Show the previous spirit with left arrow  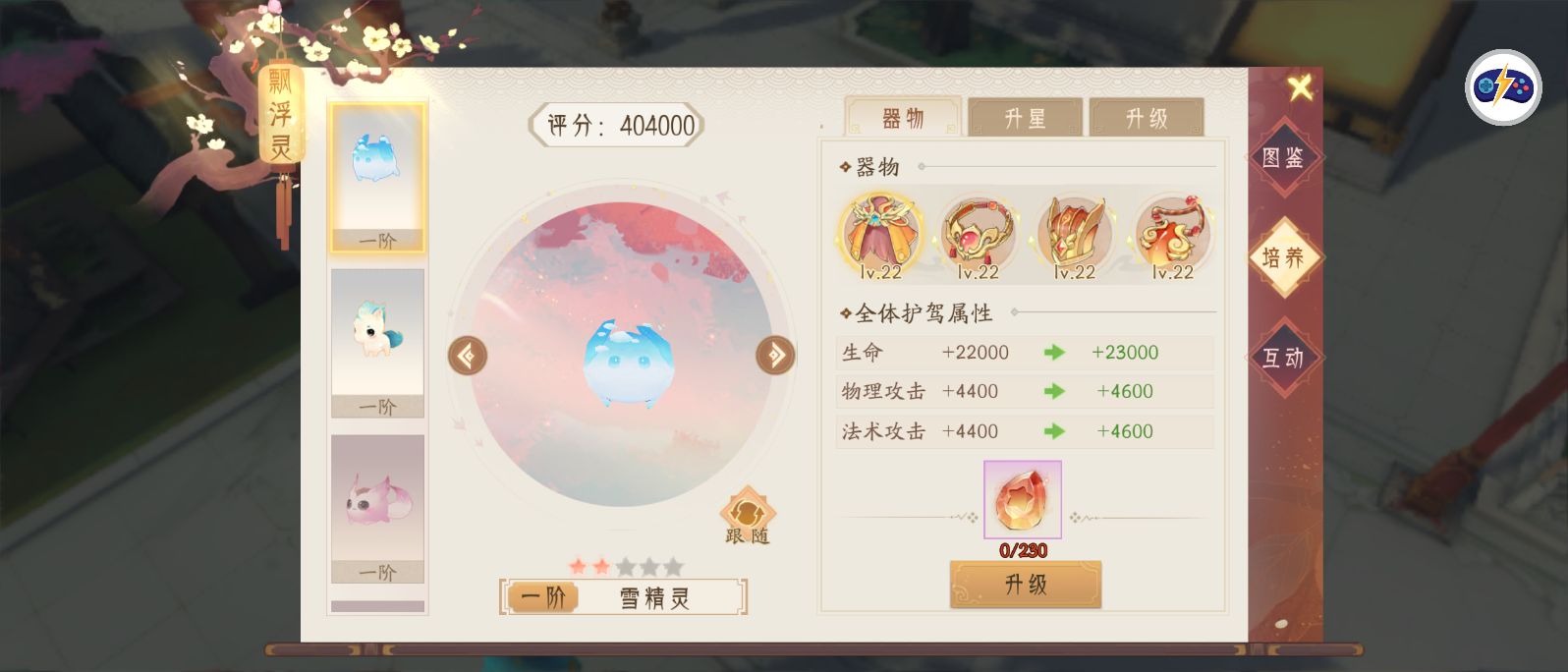(468, 355)
